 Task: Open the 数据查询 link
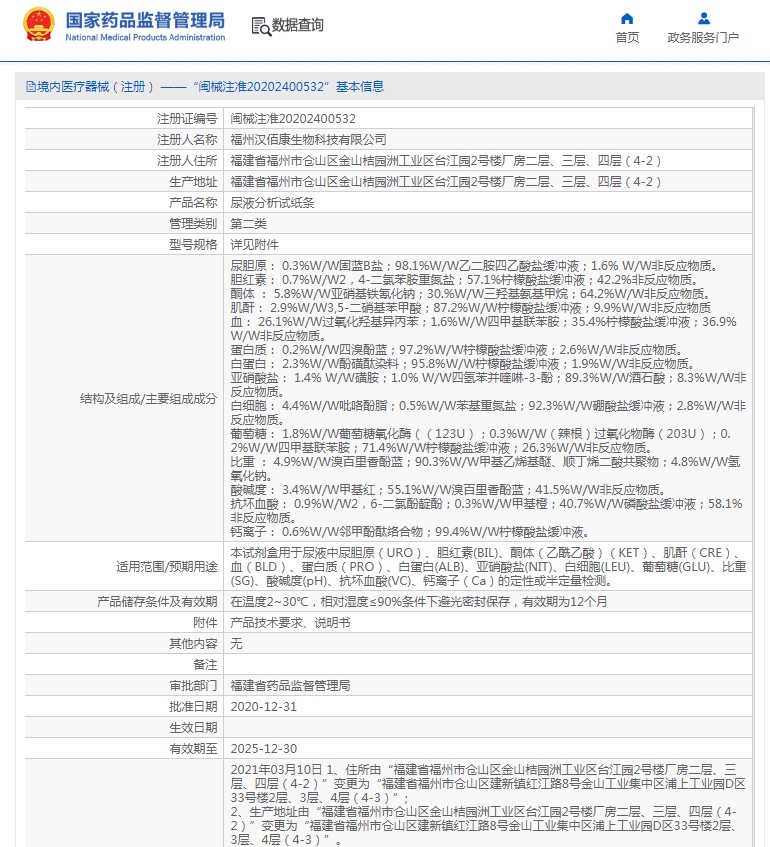[297, 25]
